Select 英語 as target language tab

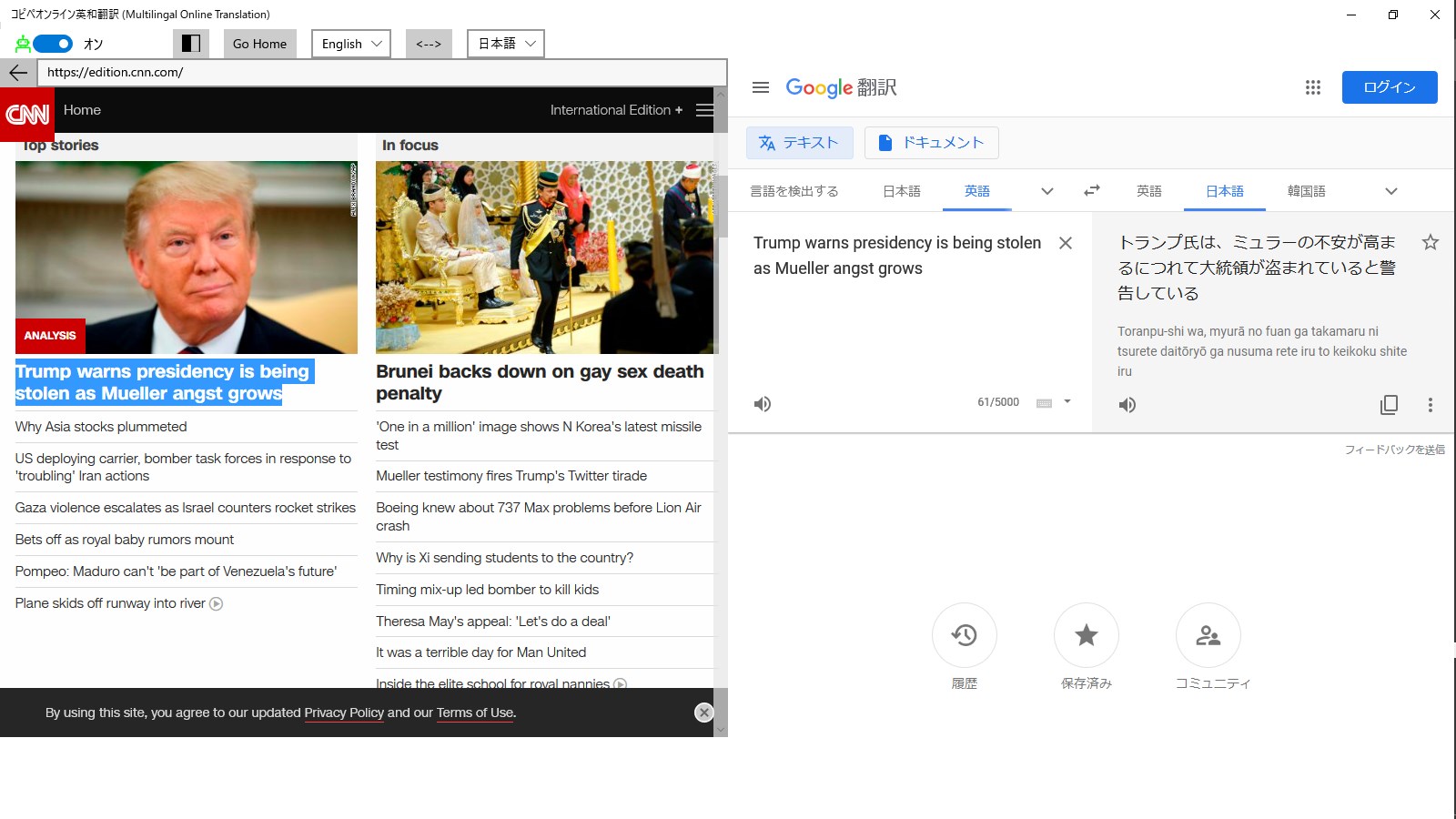[x=1149, y=191]
